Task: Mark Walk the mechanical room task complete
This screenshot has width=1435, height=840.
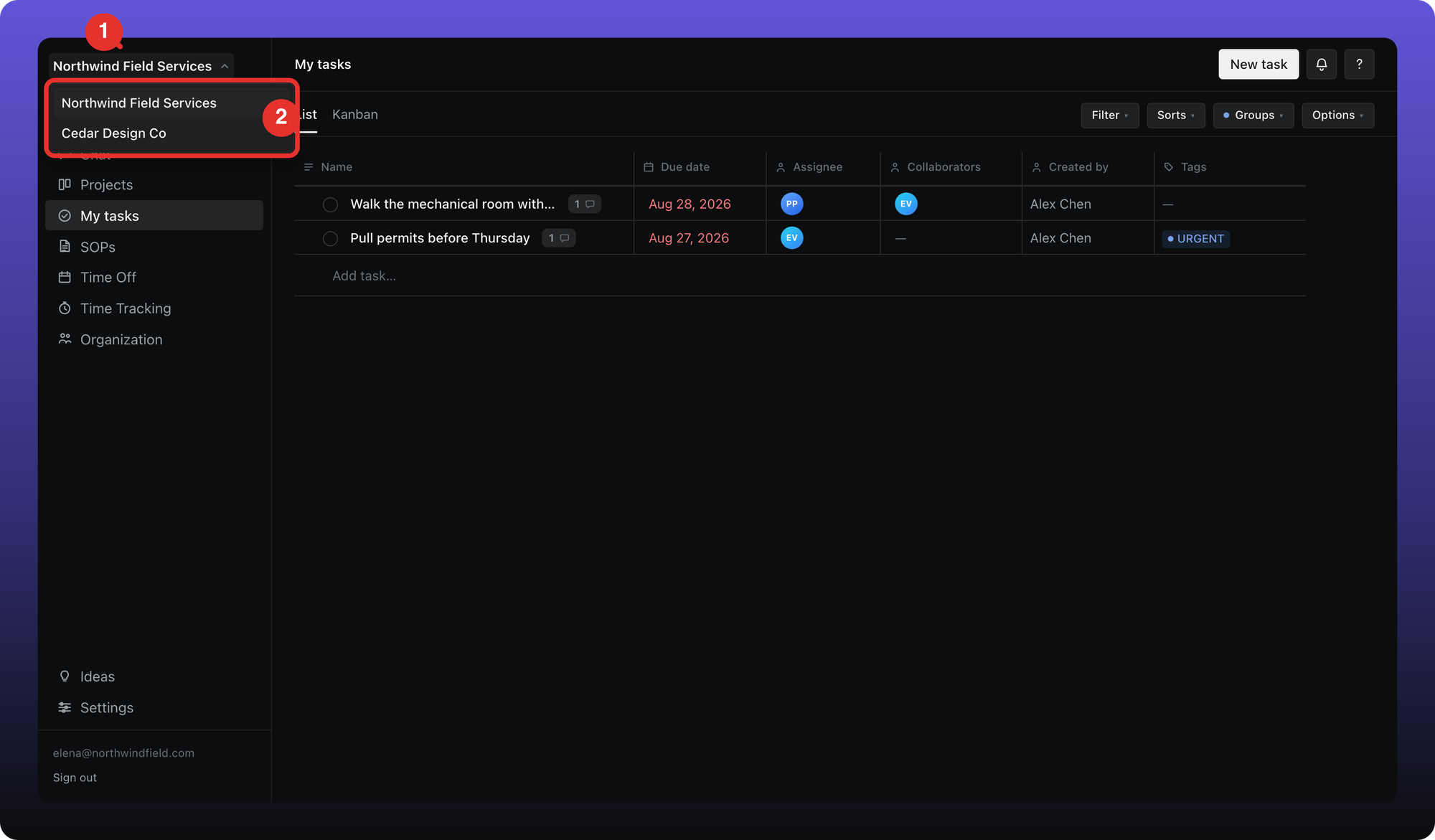Action: click(330, 204)
